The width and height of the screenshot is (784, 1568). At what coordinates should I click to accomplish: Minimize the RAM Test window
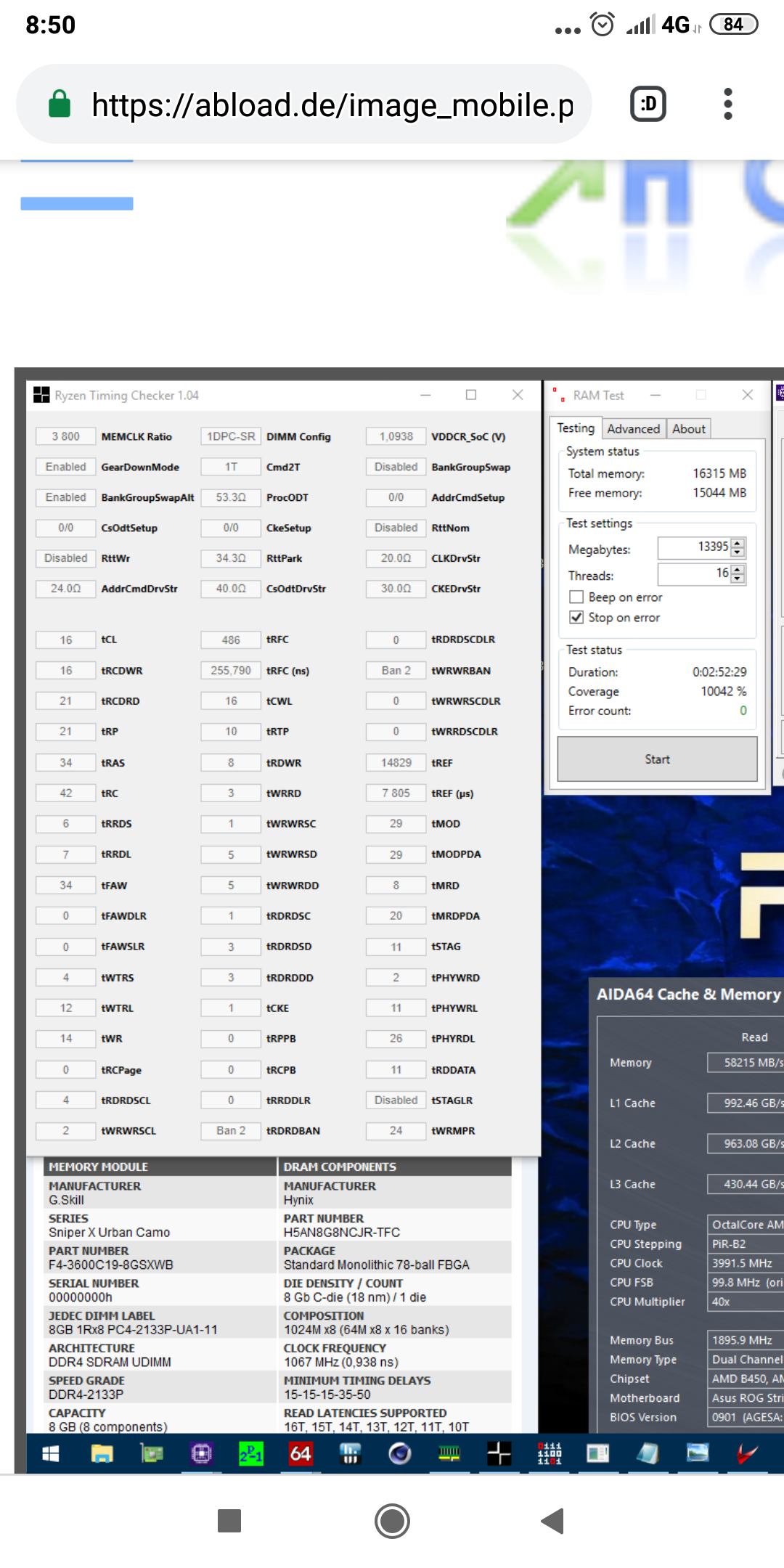click(x=656, y=395)
